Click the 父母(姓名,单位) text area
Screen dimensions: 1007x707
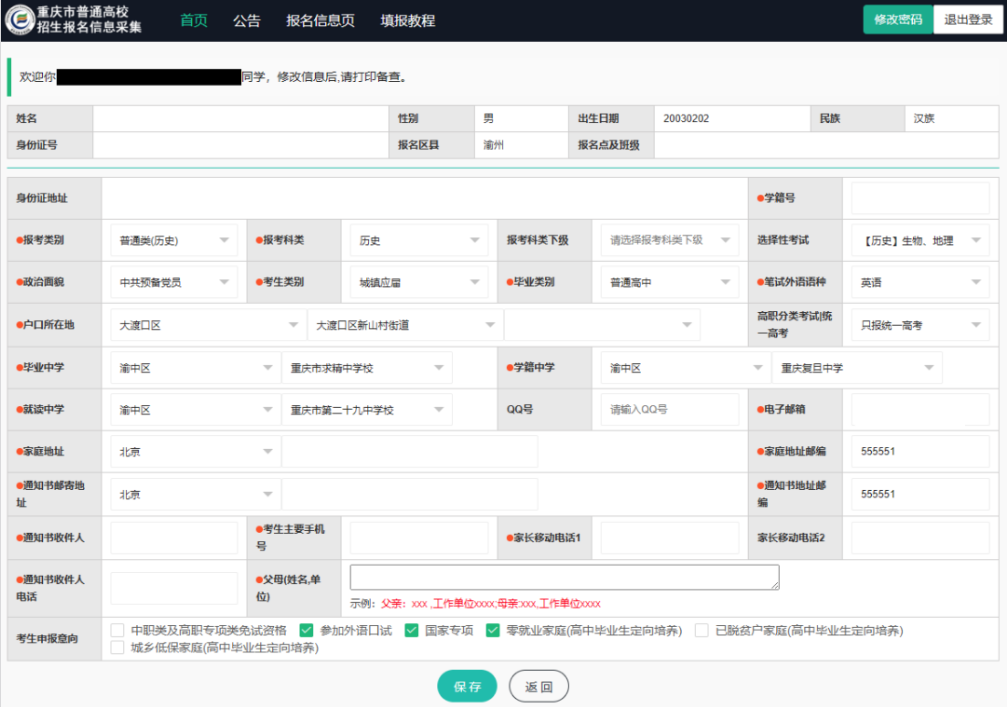pos(565,577)
